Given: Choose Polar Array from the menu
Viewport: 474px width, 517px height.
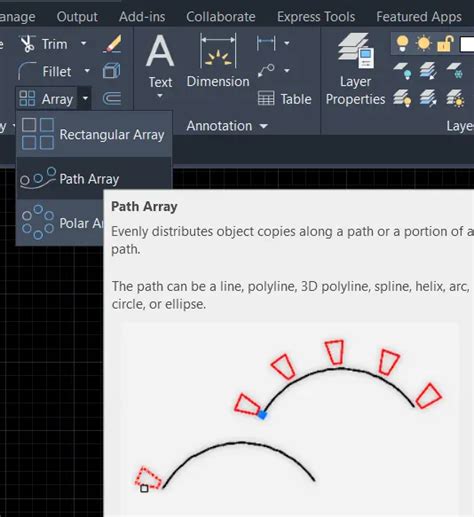Looking at the screenshot, I should pos(60,223).
